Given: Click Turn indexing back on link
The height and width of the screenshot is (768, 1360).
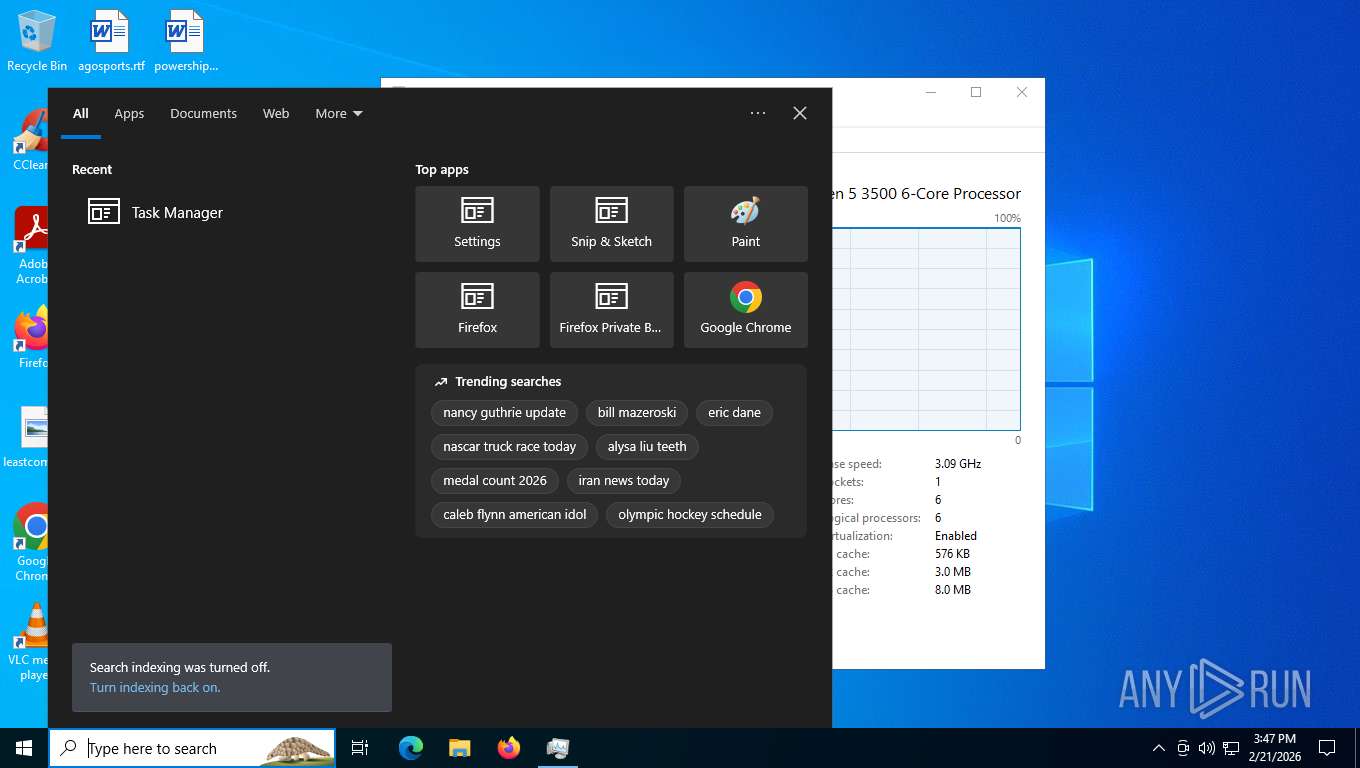Looking at the screenshot, I should pyautogui.click(x=155, y=687).
